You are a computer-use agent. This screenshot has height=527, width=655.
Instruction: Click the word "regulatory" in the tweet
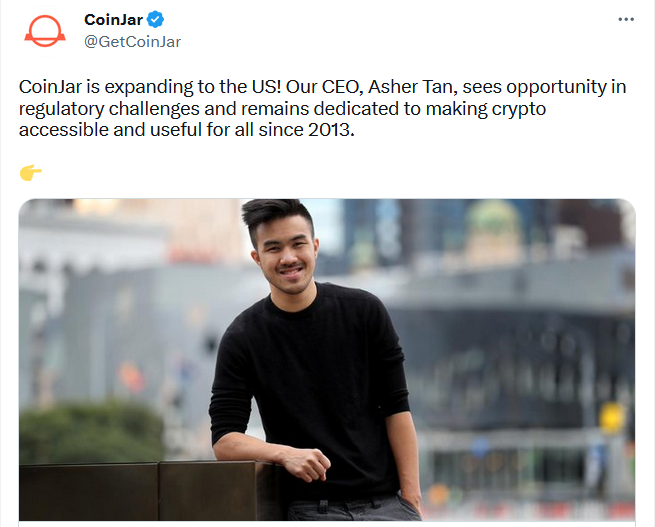click(63, 109)
